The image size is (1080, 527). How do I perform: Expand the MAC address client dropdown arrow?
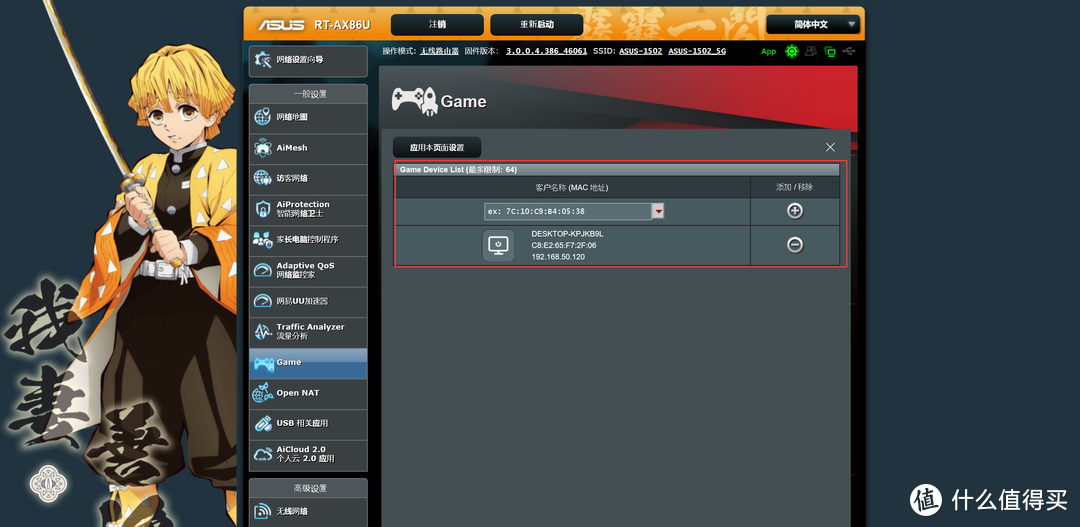coord(658,211)
